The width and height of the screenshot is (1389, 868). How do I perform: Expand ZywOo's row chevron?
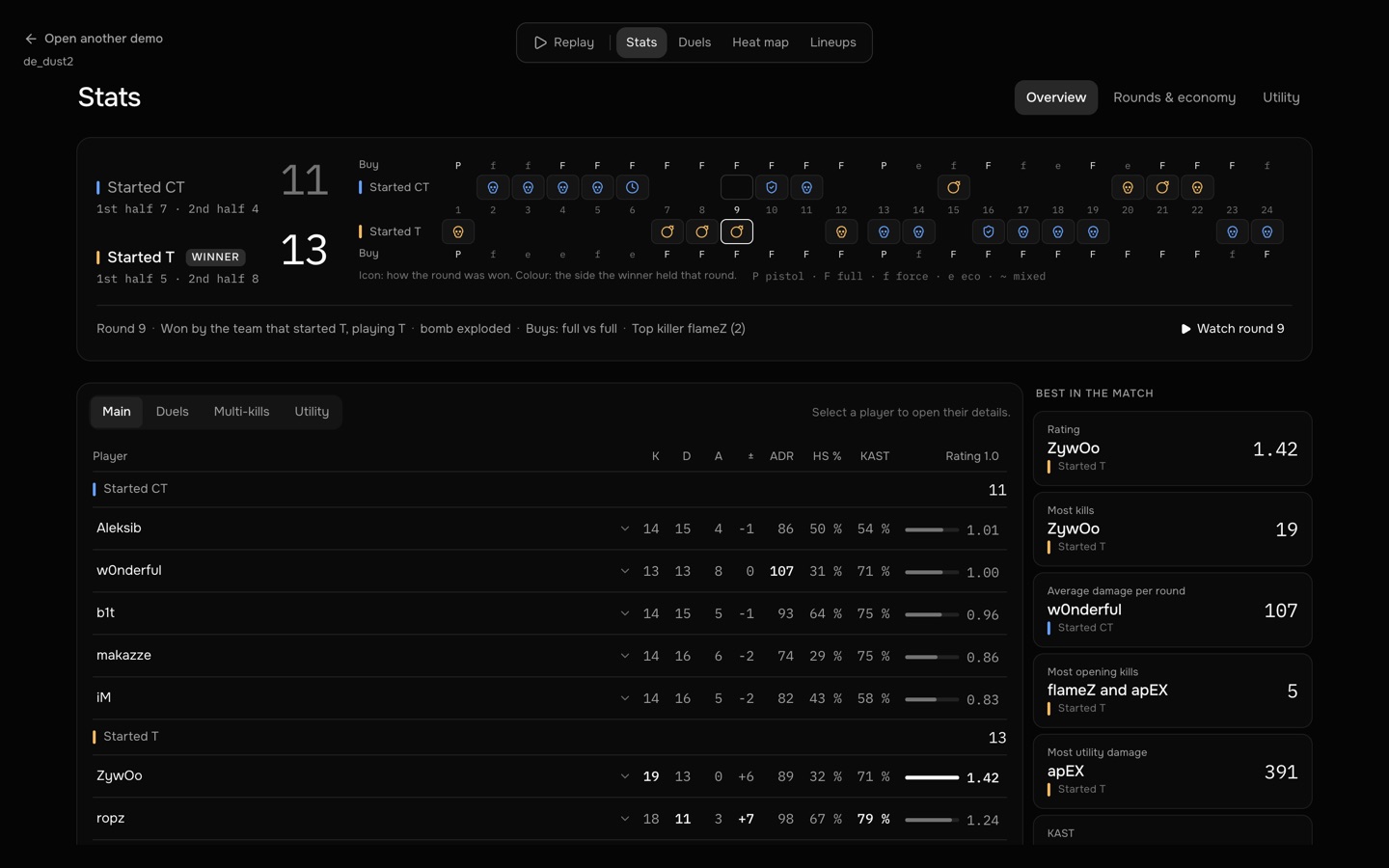pos(625,776)
